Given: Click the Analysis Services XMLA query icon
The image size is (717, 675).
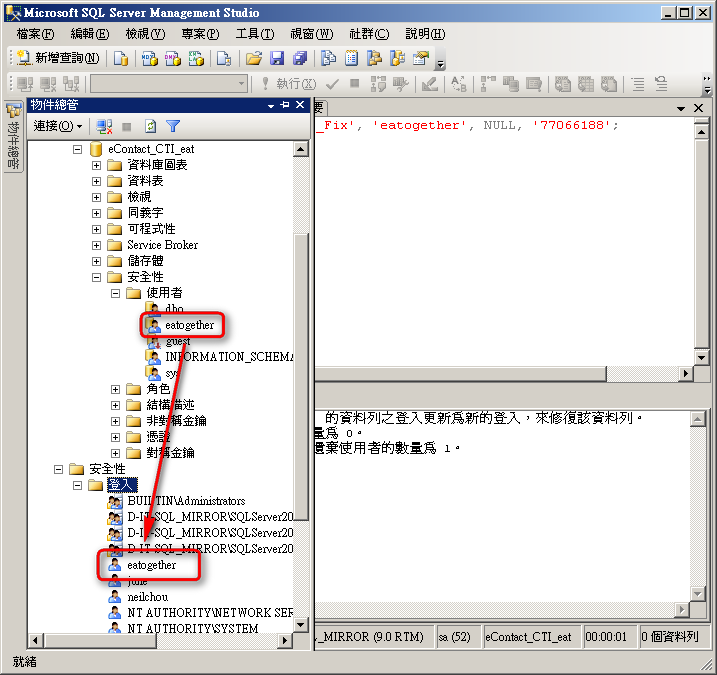Looking at the screenshot, I should click(x=196, y=59).
